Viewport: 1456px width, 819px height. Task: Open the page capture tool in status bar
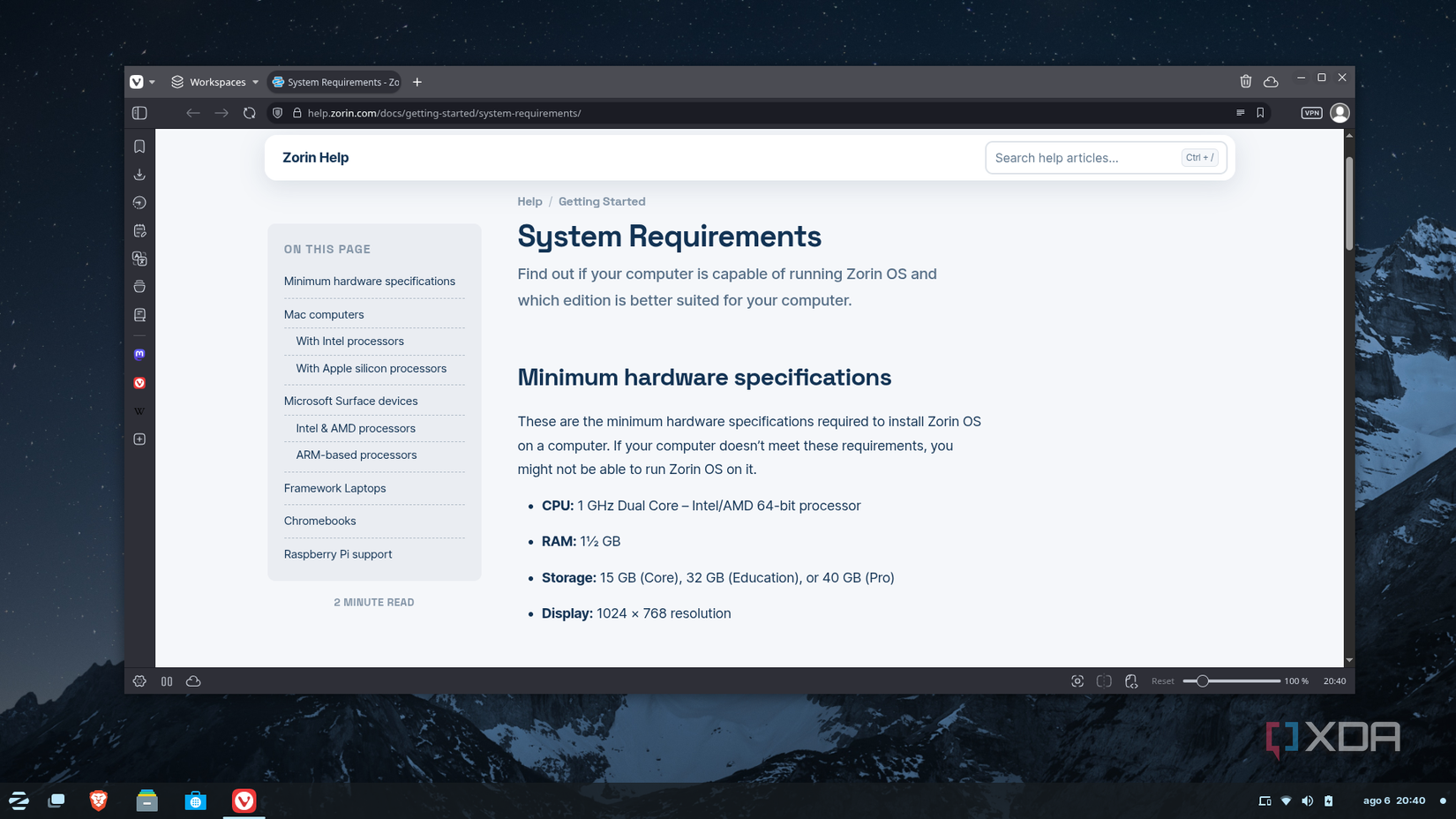[x=1077, y=680]
